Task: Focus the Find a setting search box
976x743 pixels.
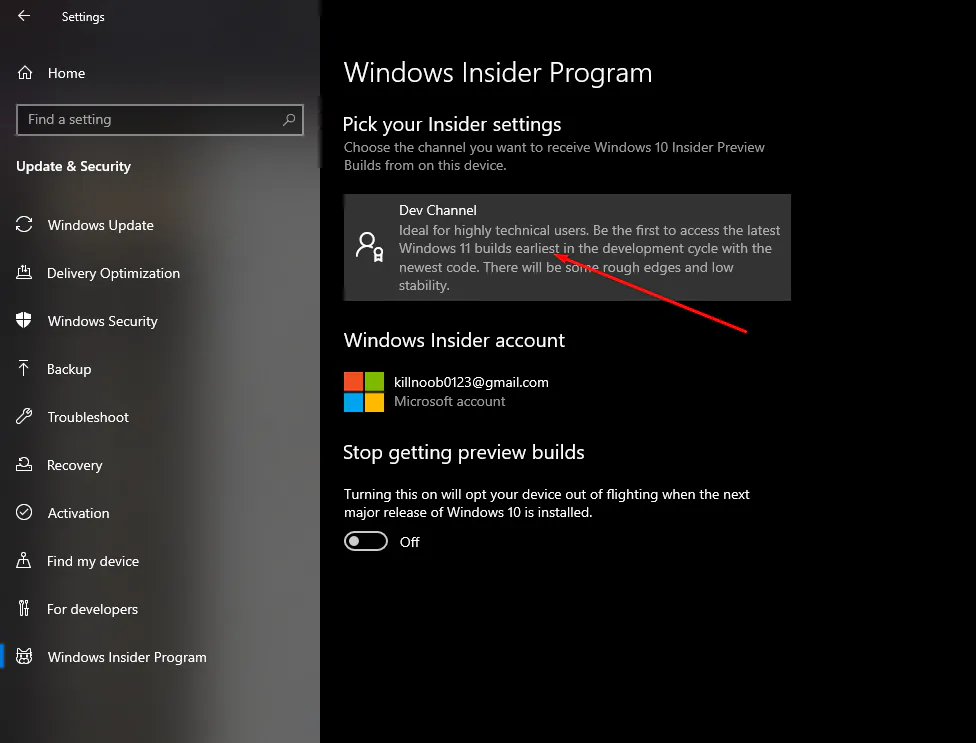Action: (160, 119)
